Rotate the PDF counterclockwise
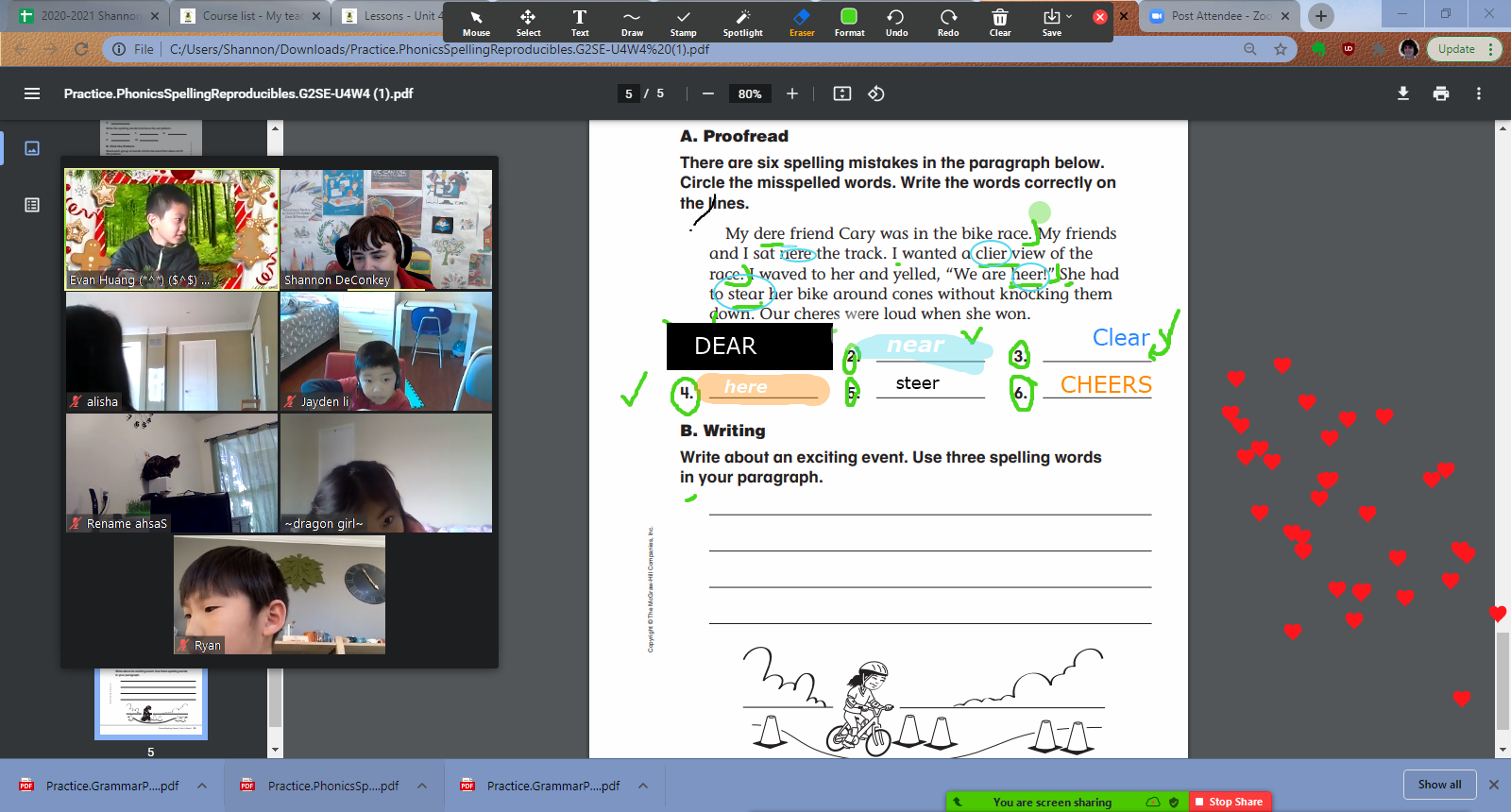This screenshot has width=1511, height=812. point(876,93)
